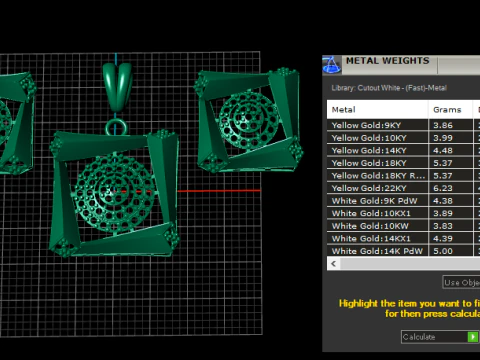480x360 pixels.
Task: Click the Metal column header
Action: point(377,110)
